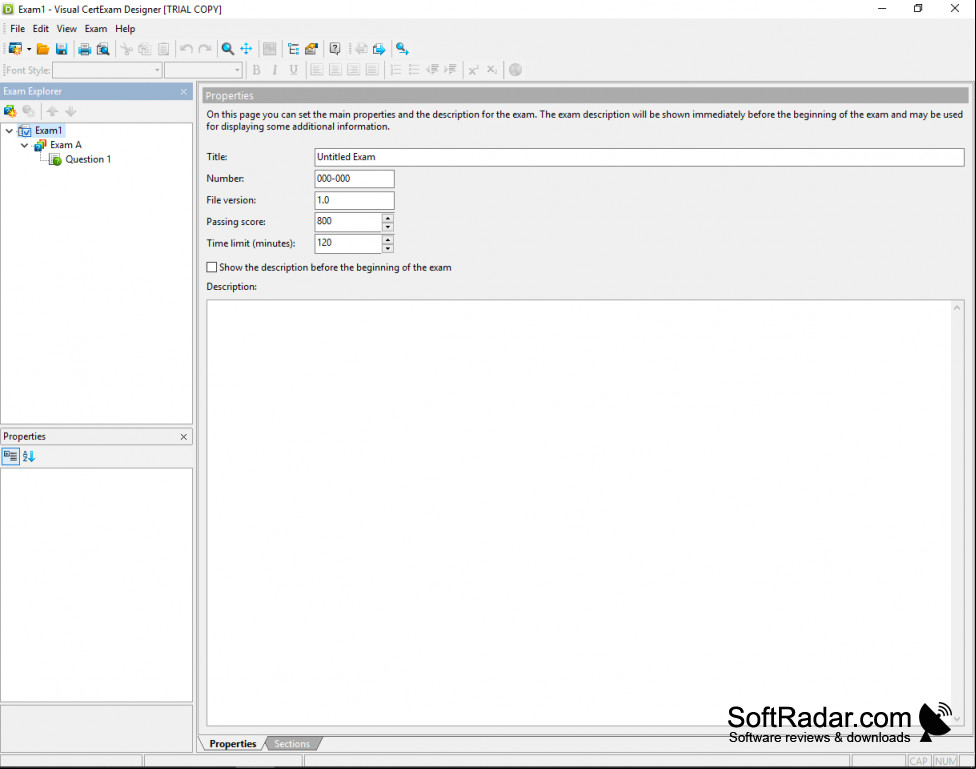Screen dimensions: 976x769
Task: Click the blue four-arrow move icon
Action: 246,49
